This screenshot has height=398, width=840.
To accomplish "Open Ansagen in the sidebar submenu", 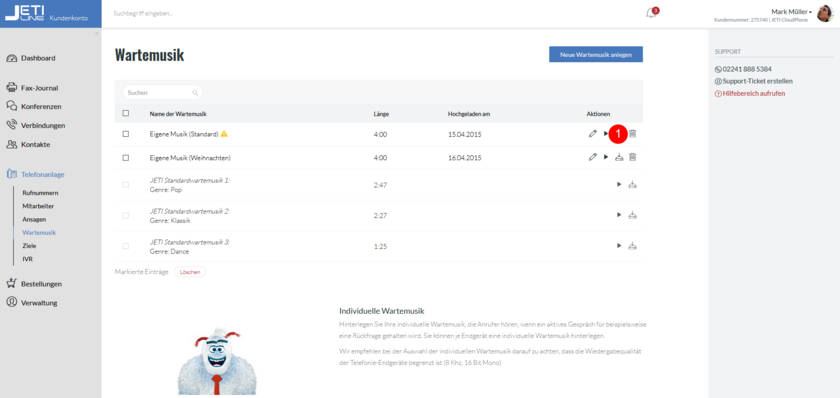I will coord(34,219).
